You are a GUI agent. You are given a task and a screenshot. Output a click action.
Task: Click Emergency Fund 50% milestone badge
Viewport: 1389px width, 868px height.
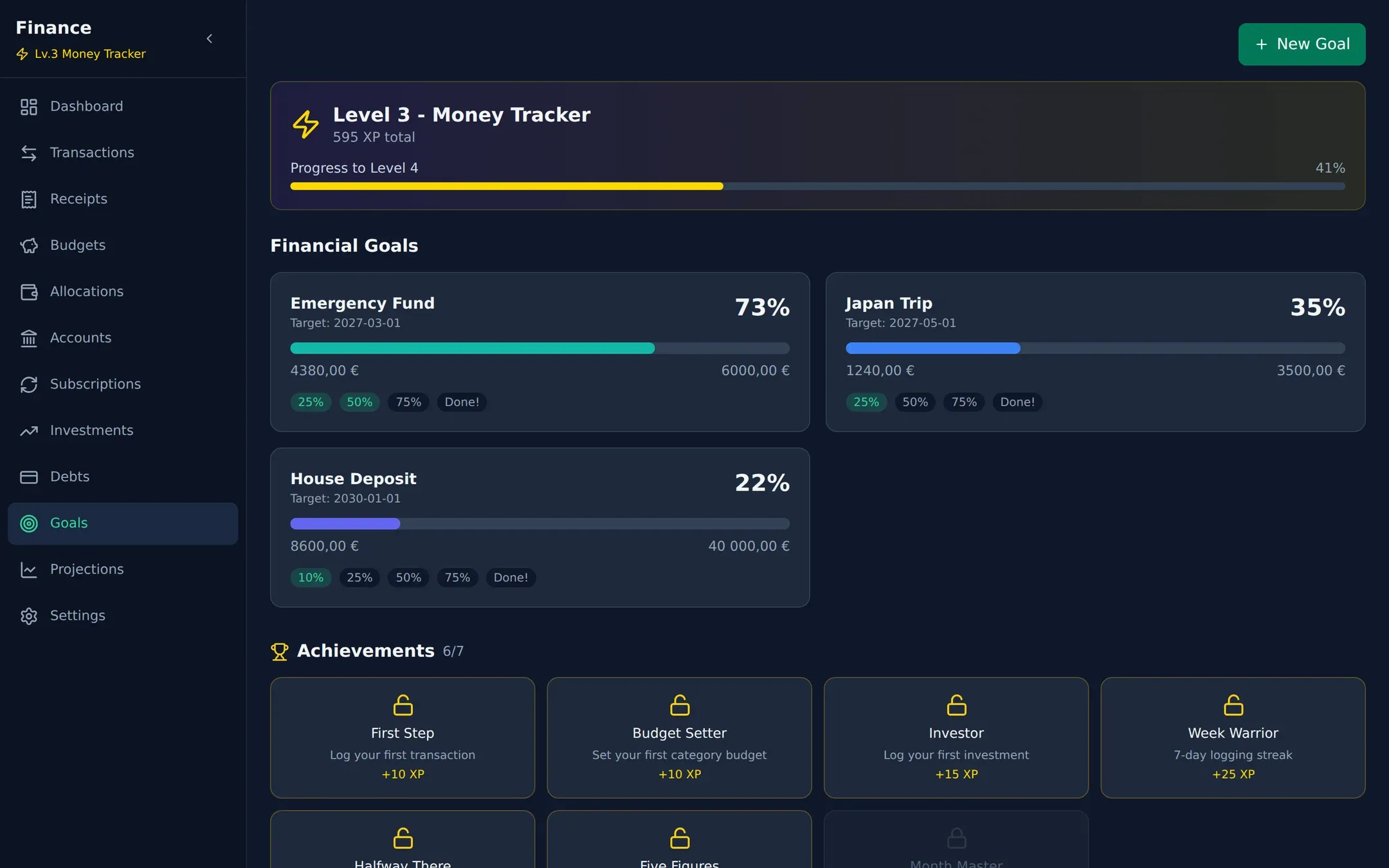pos(359,402)
